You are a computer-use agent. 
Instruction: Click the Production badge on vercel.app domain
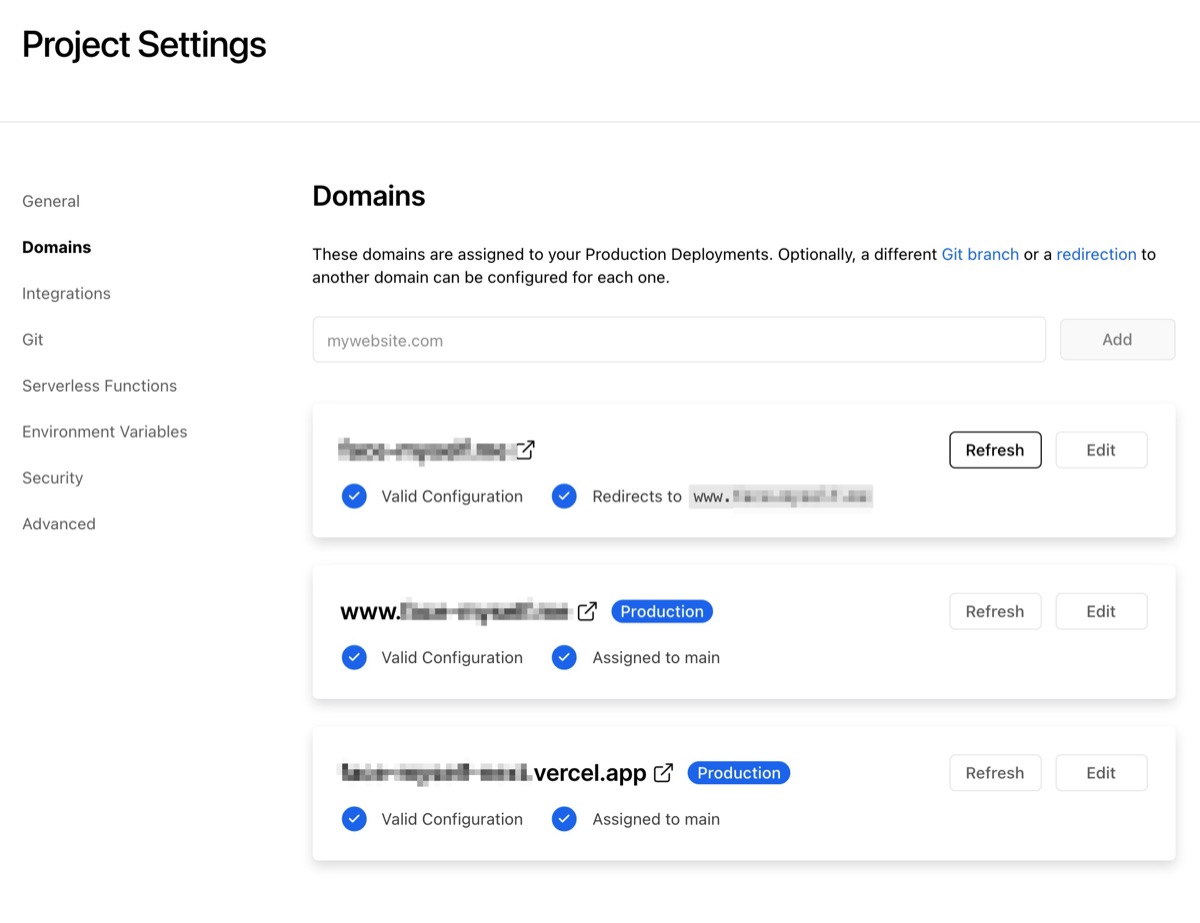coord(738,772)
